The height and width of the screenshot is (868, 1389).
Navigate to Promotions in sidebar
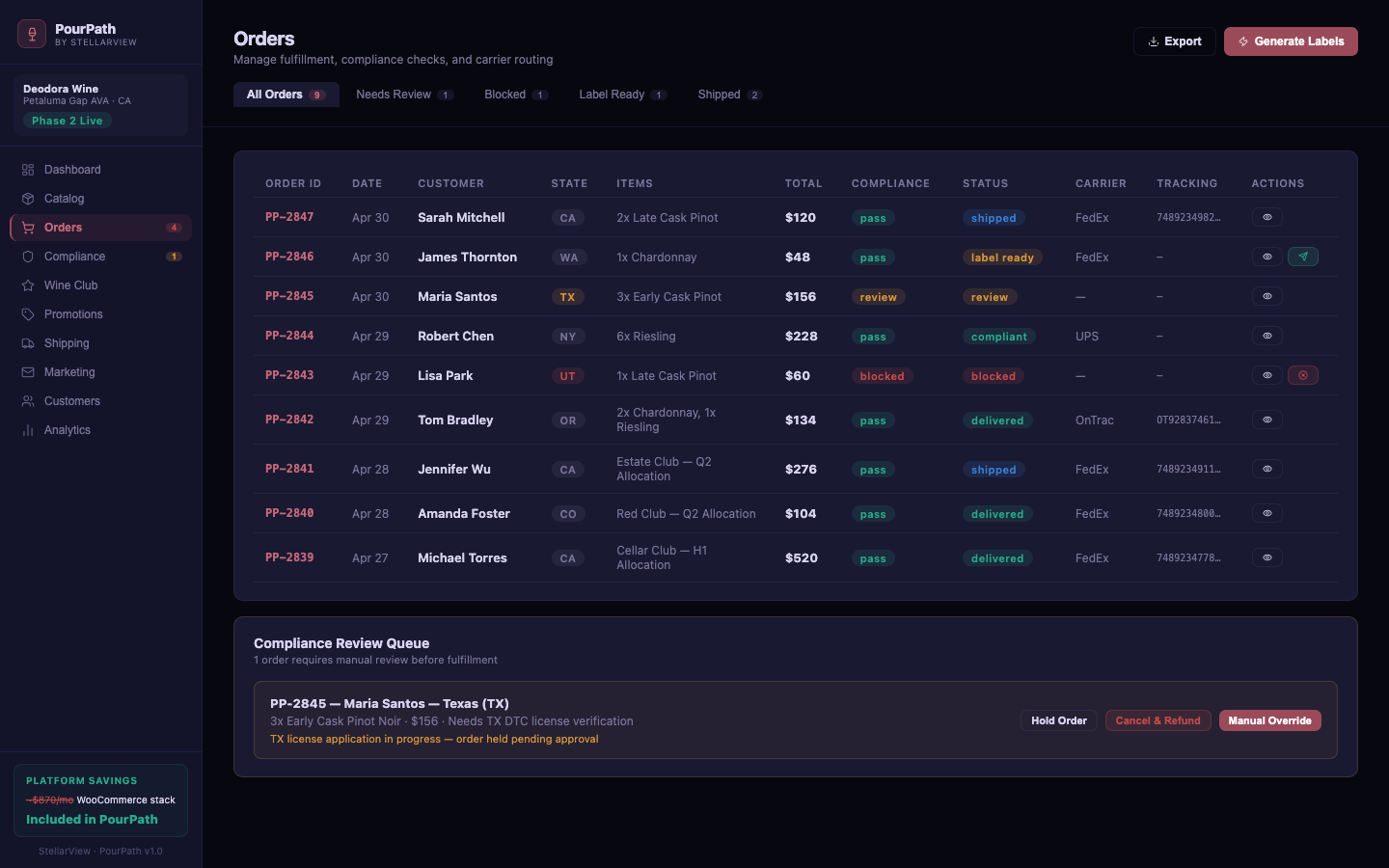(73, 314)
